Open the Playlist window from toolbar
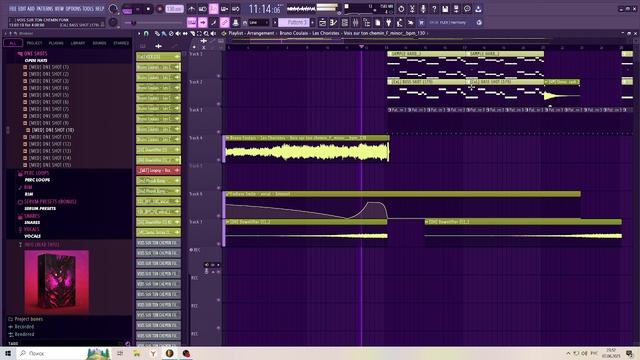This screenshot has width=640, height=360. point(323,22)
